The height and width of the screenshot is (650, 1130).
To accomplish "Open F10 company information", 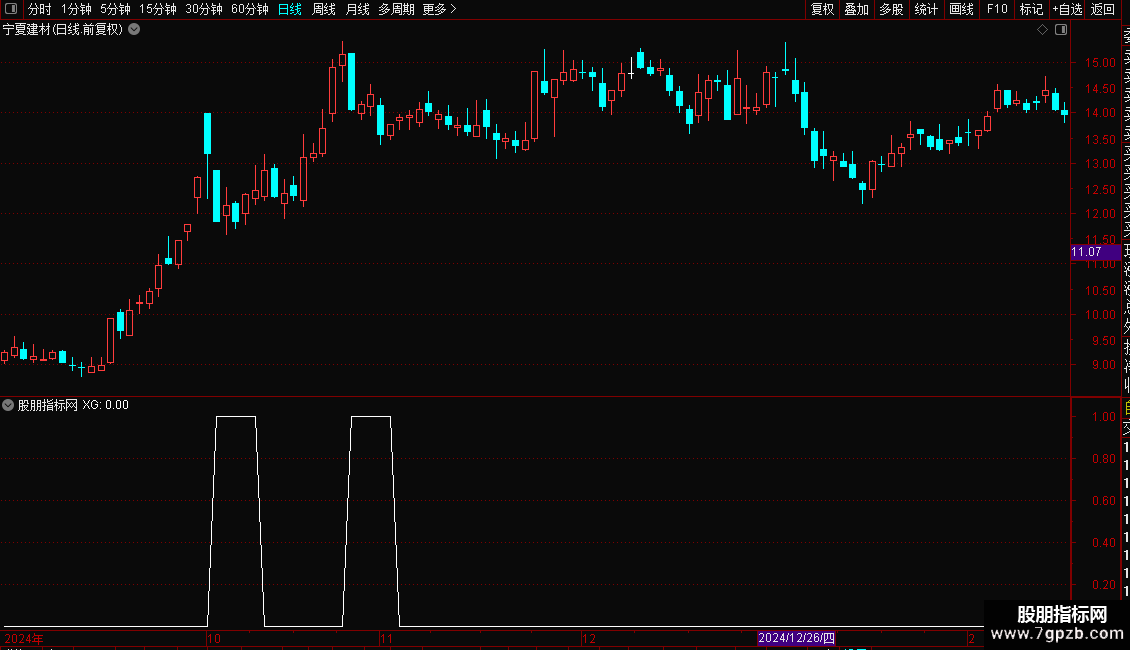I will pyautogui.click(x=997, y=9).
